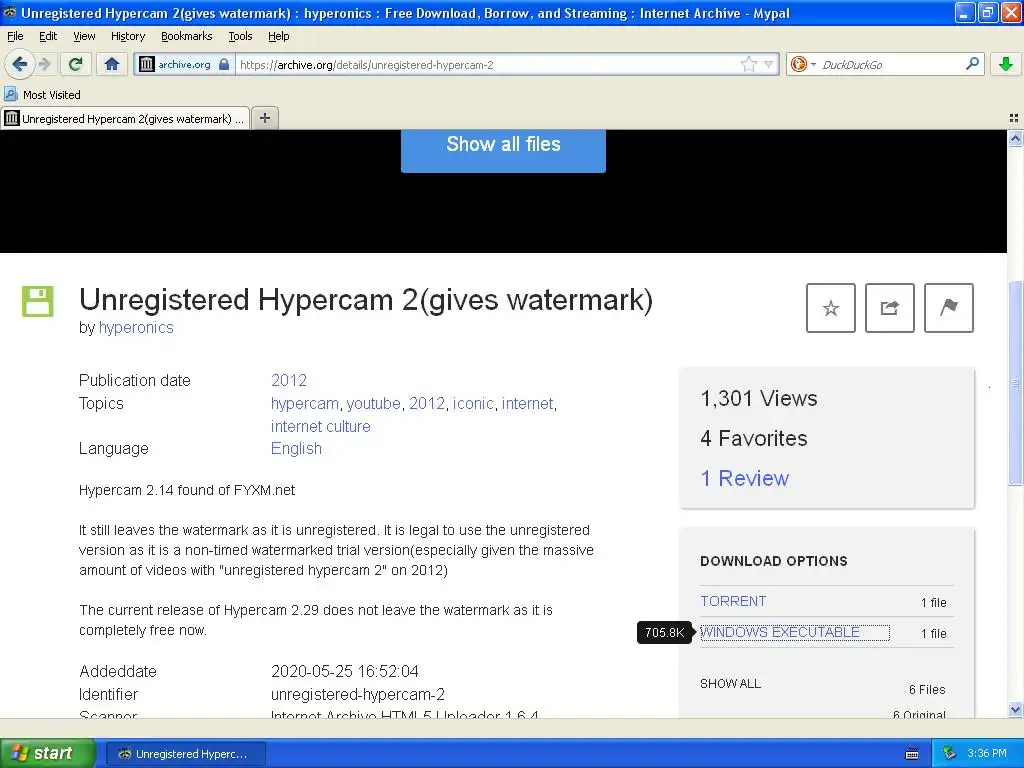Click the English language link
Viewport: 1024px width, 768px height.
click(296, 449)
